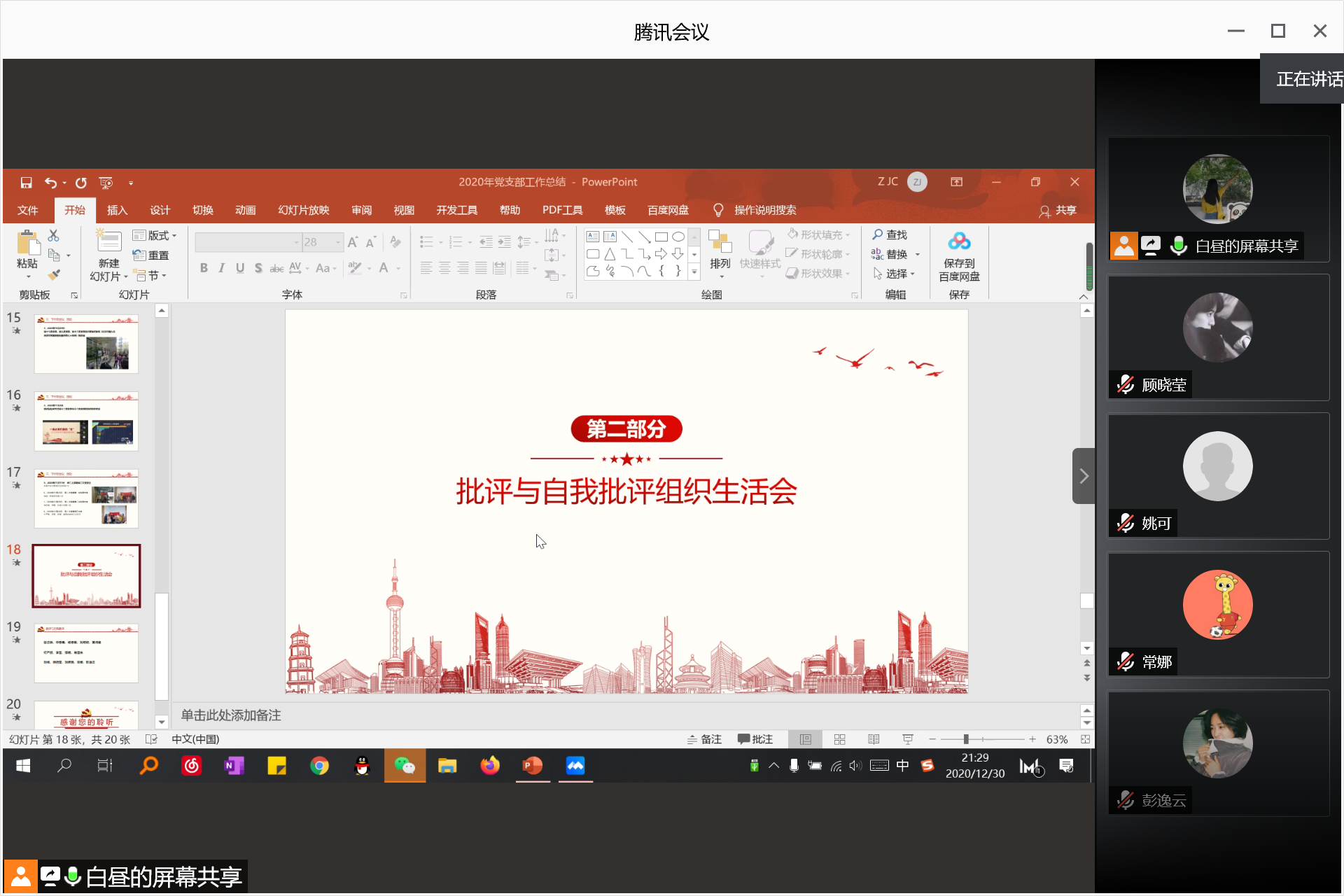Click the Format Painter (格式刷) icon
This screenshot has width=1344, height=896.
tap(54, 275)
